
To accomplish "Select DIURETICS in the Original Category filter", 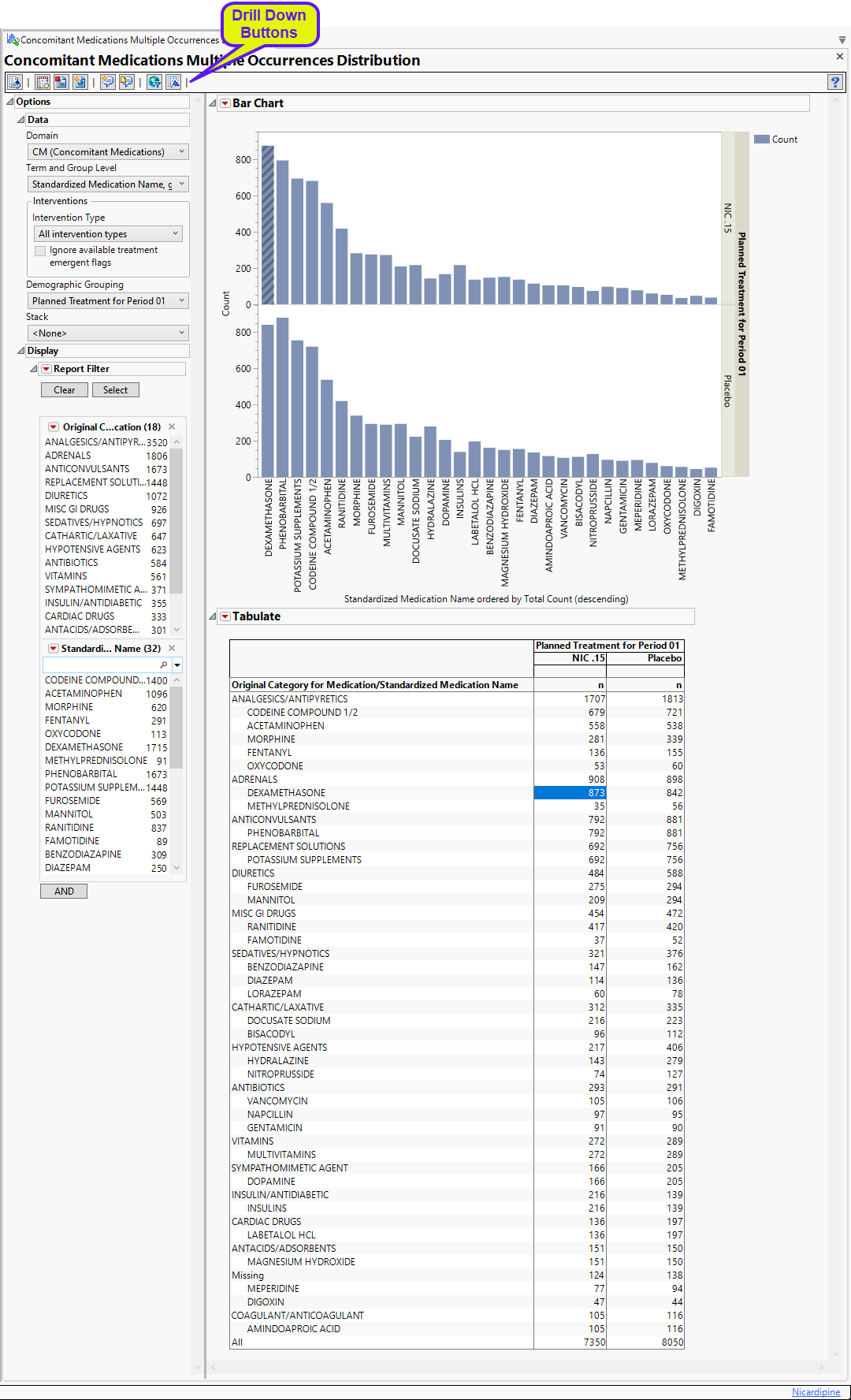I will [x=106, y=496].
